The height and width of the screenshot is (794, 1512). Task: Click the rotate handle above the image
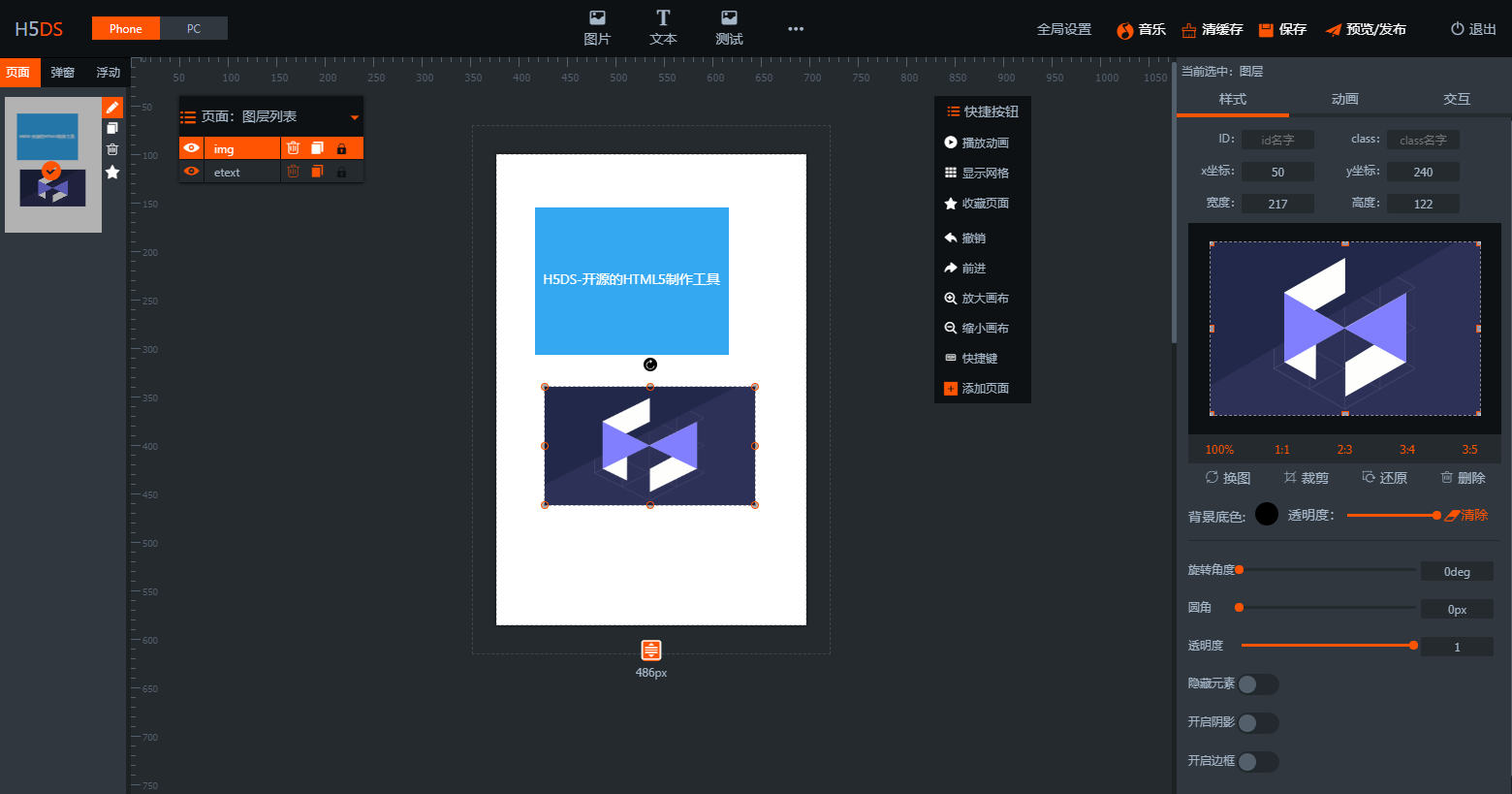(650, 365)
